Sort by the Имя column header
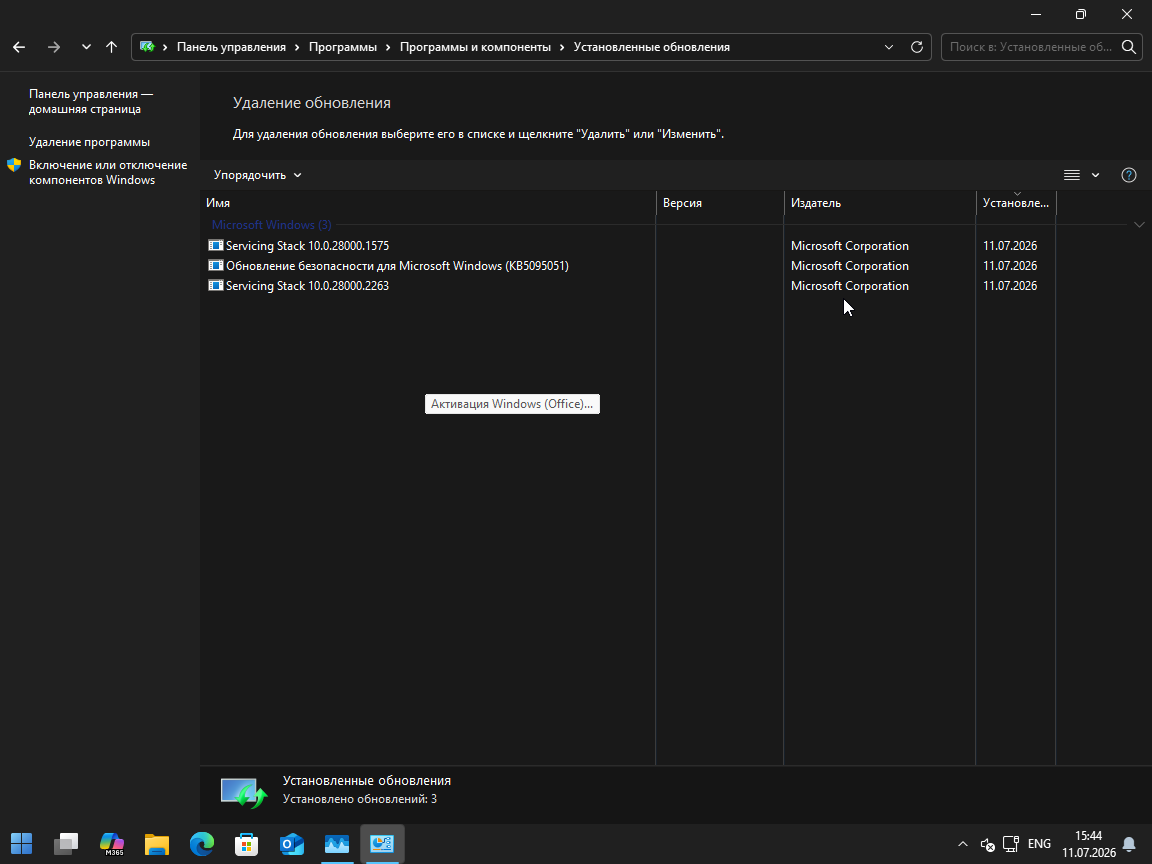This screenshot has height=864, width=1152. tap(428, 203)
